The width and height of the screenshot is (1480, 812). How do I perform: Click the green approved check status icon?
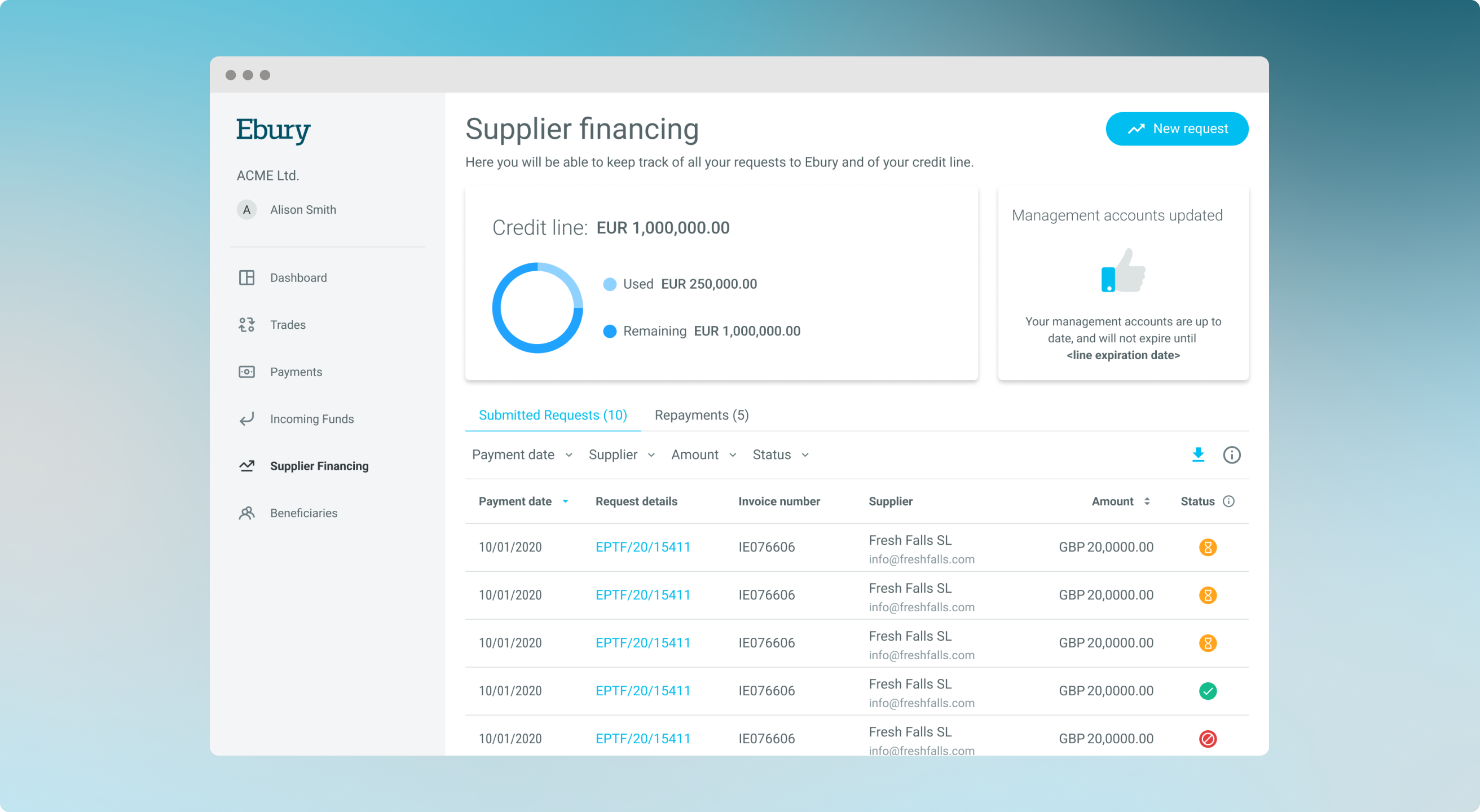tap(1208, 691)
